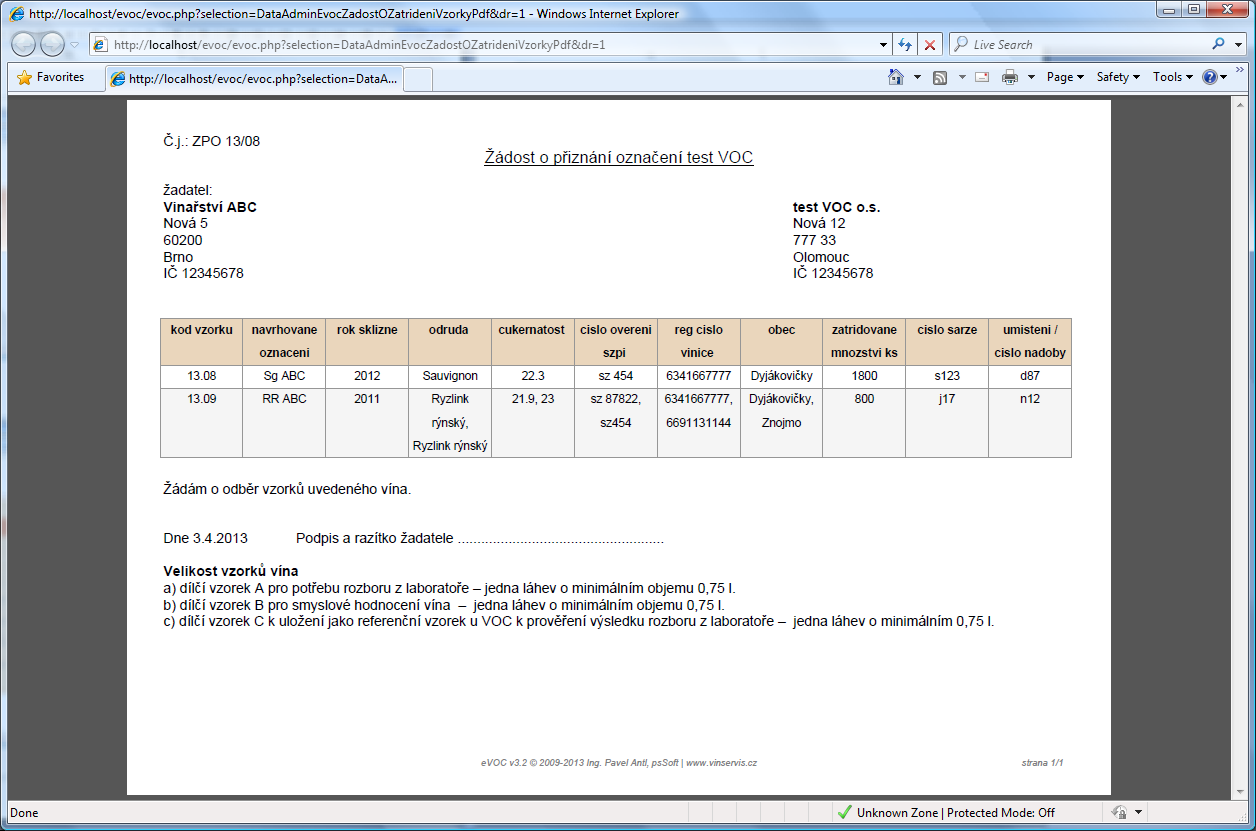Viewport: 1256px width, 831px height.
Task: Open the Favorites button
Action: 51,77
